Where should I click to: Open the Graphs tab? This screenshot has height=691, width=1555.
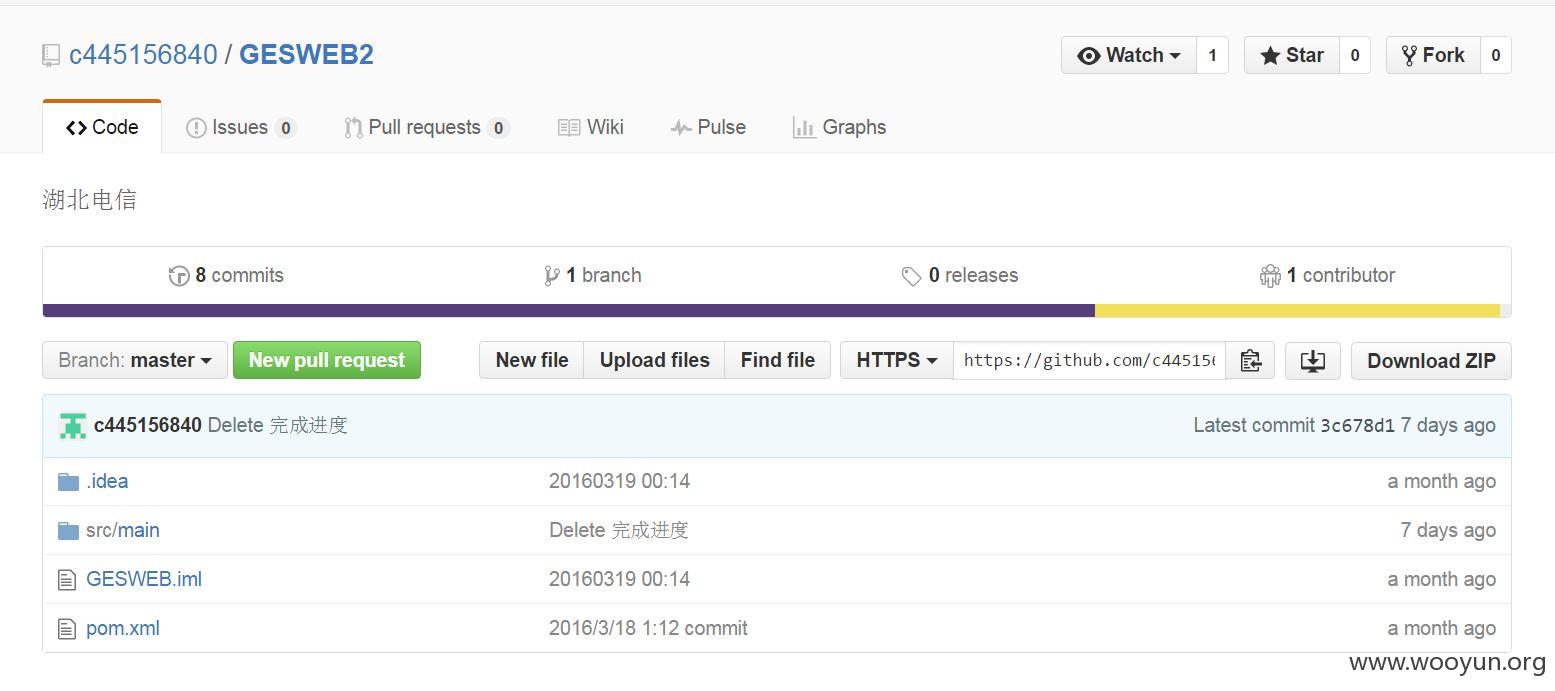(840, 128)
